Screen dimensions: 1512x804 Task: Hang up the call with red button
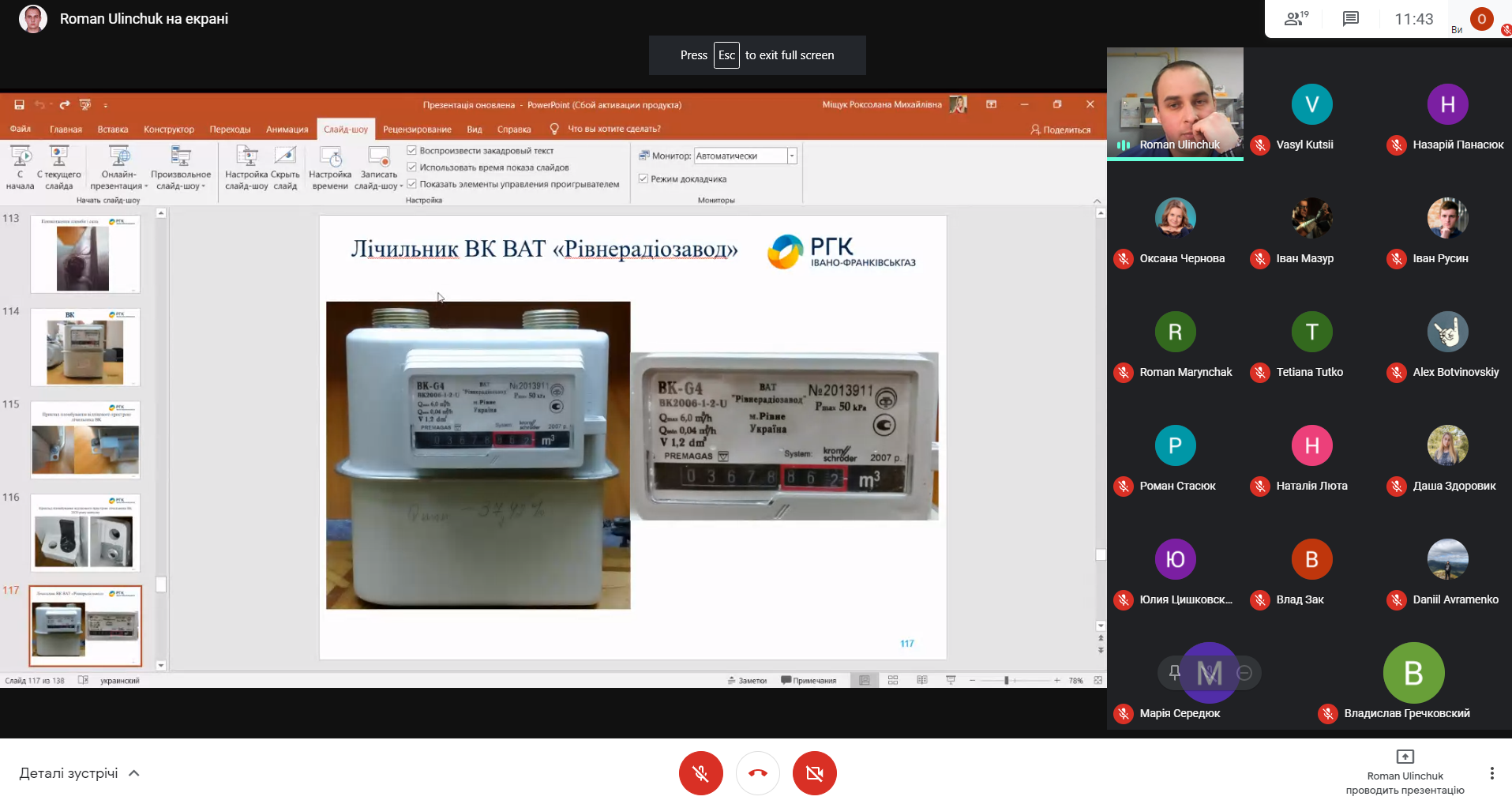pos(757,773)
